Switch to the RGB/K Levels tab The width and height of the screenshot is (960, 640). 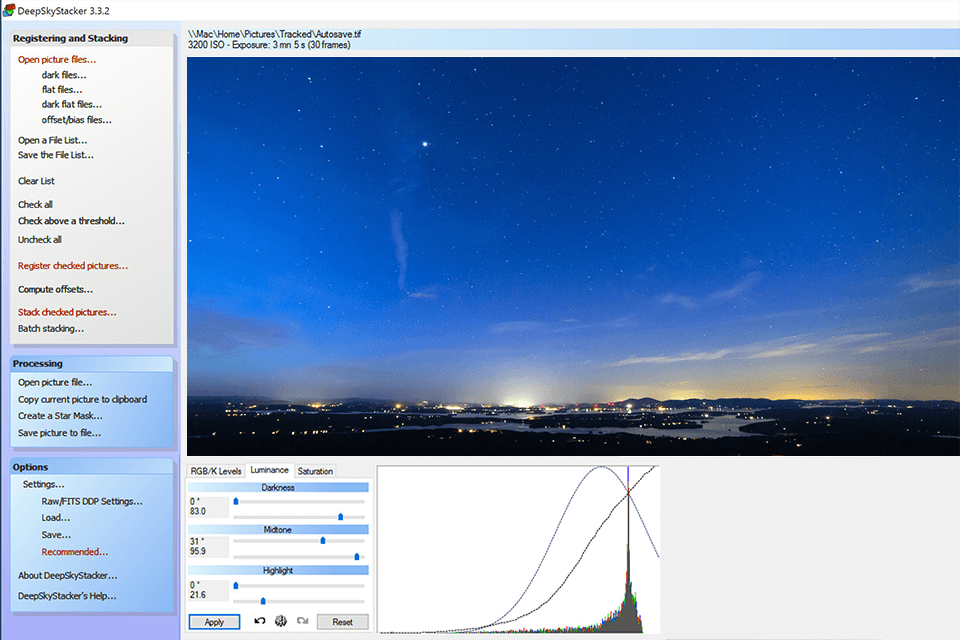click(217, 470)
